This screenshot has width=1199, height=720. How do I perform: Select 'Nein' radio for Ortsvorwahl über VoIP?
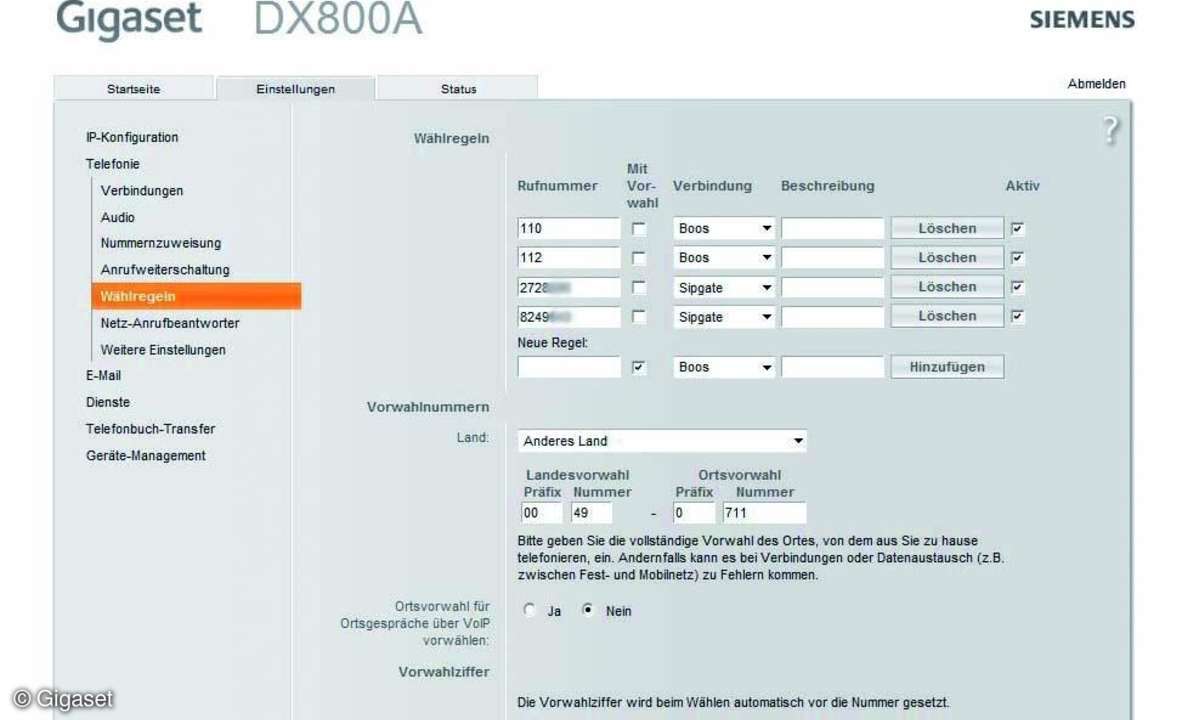point(587,610)
